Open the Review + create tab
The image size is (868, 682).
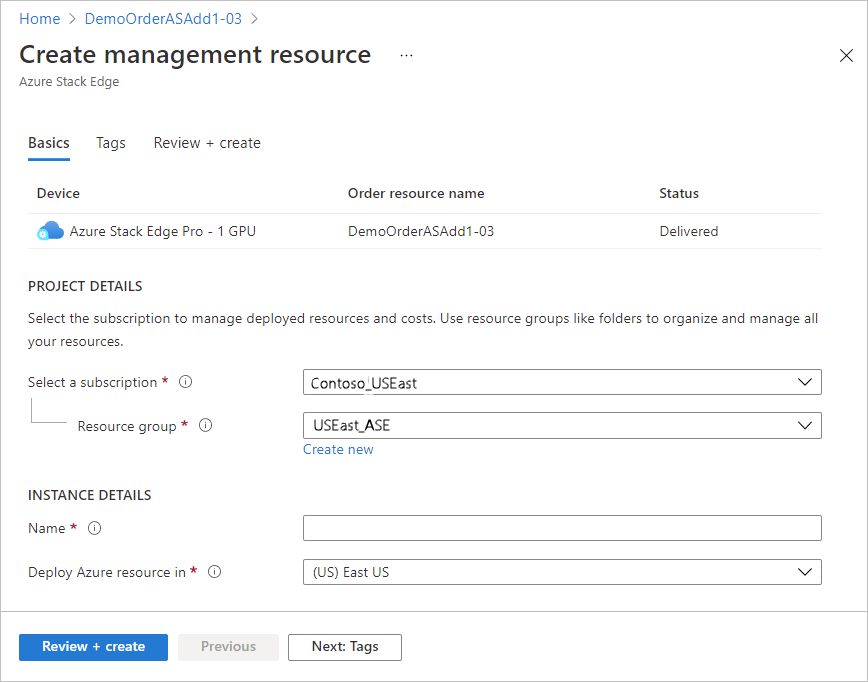207,143
